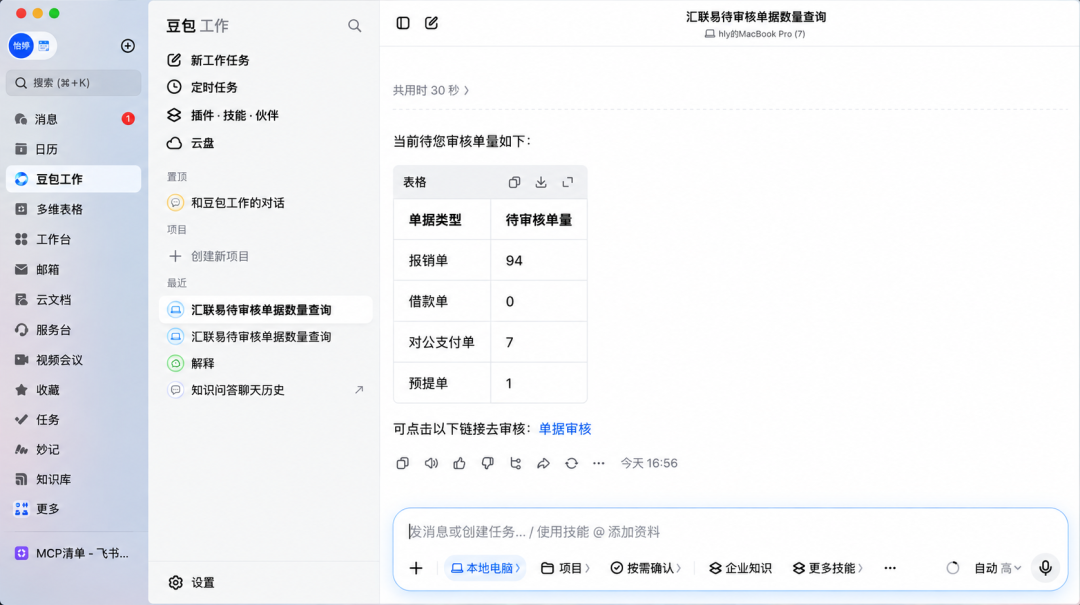The height and width of the screenshot is (605, 1080).
Task: Share the response via forward arrow
Action: tap(543, 463)
